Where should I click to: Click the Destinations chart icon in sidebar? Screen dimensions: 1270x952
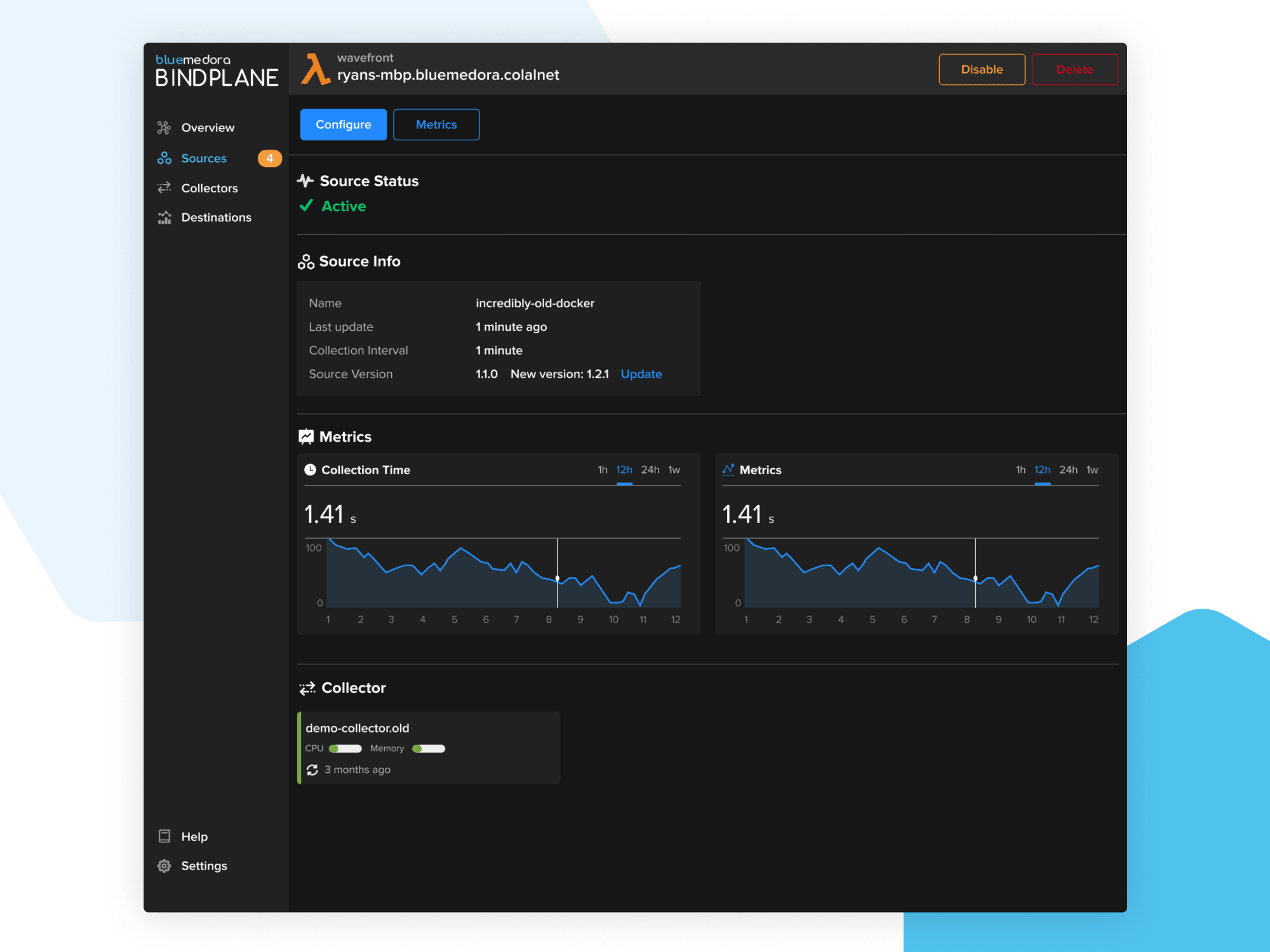164,218
